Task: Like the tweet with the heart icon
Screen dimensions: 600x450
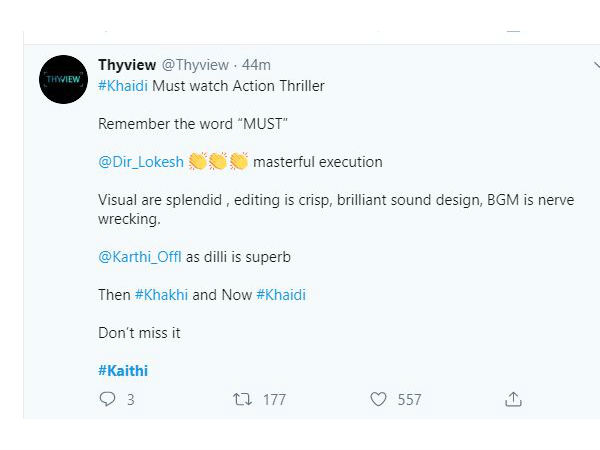Action: click(378, 399)
